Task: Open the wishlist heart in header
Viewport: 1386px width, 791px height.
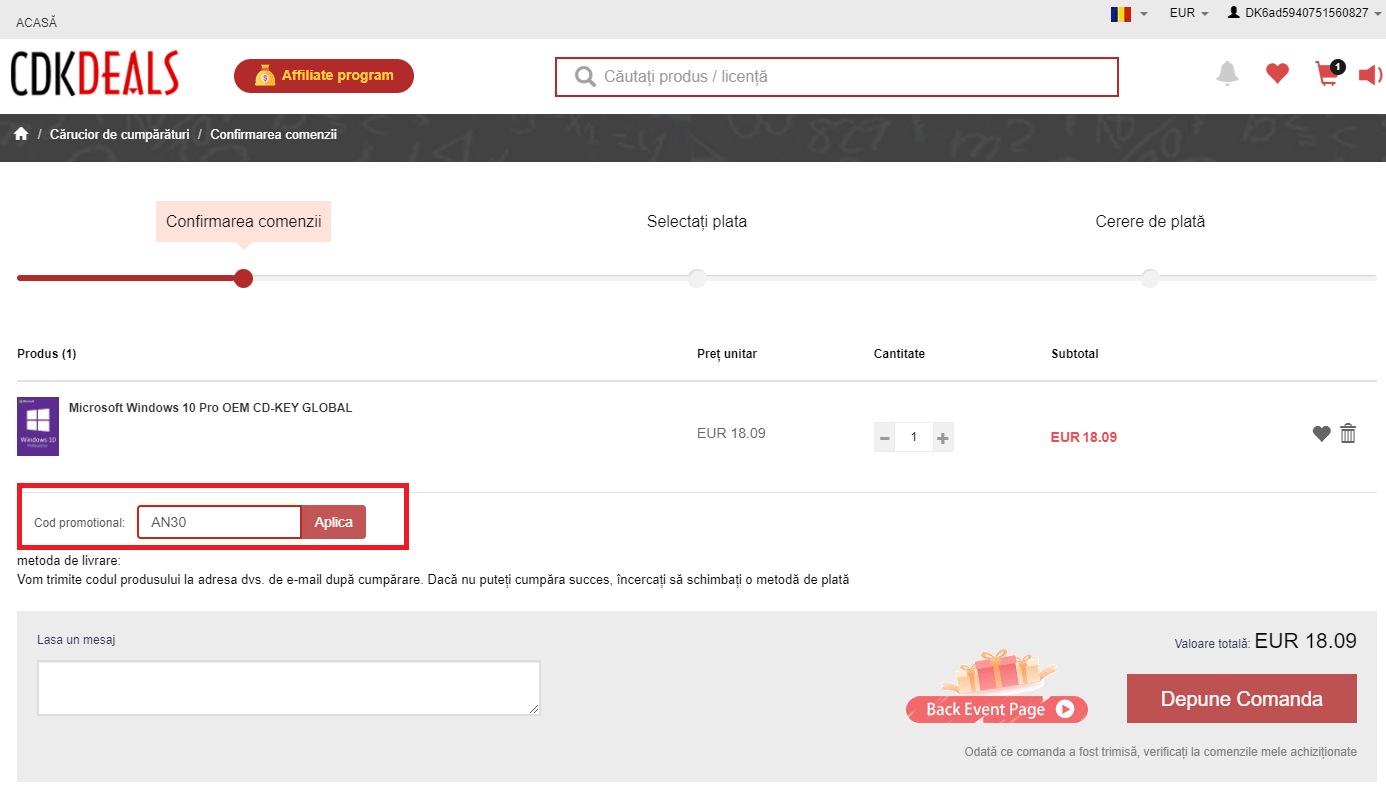Action: 1277,73
